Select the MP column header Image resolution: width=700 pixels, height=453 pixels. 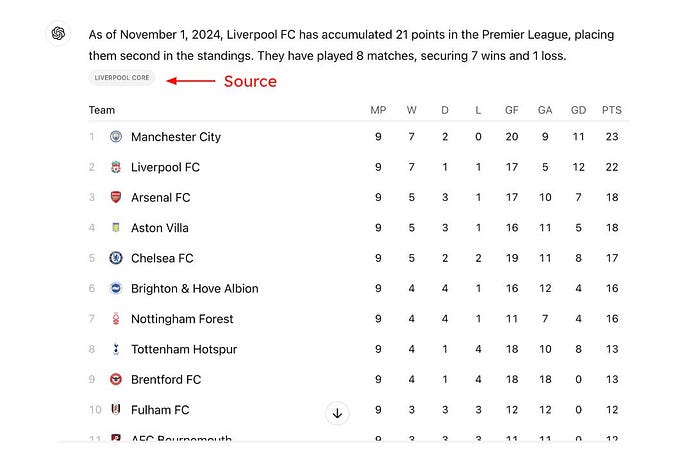click(x=378, y=110)
